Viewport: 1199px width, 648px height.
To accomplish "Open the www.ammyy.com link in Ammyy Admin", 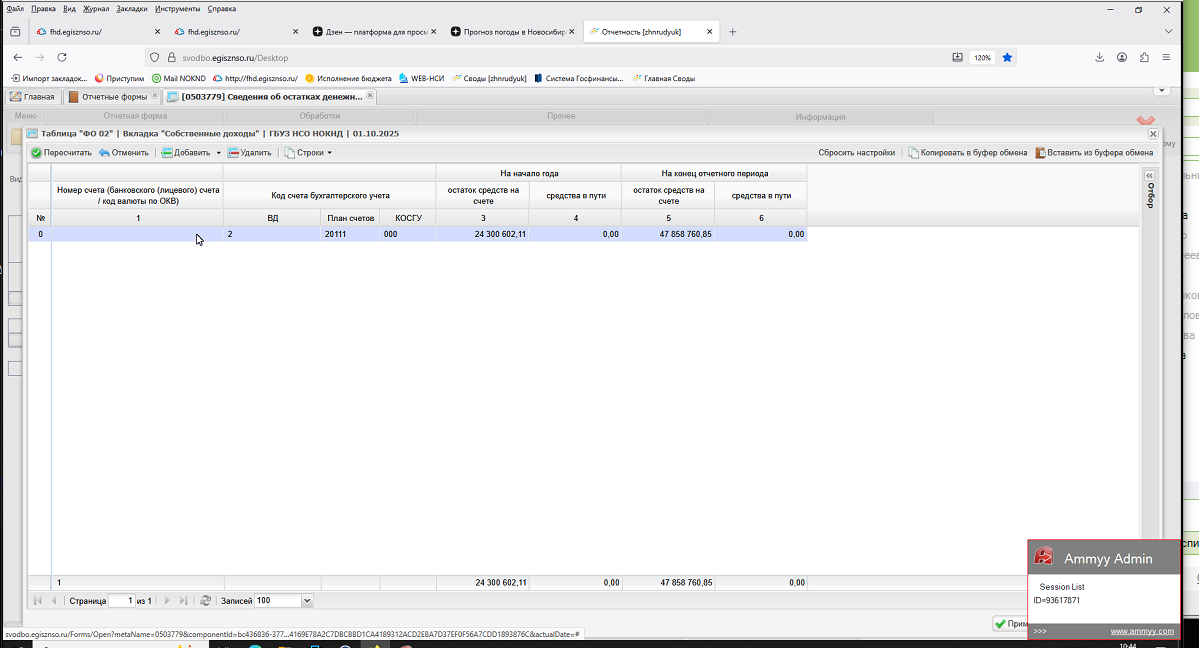I will point(1142,631).
